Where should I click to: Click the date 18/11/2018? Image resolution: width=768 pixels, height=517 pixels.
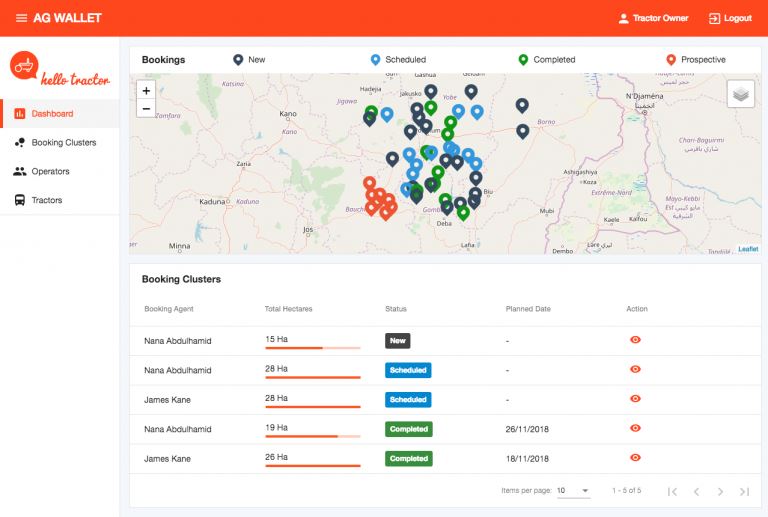point(527,459)
